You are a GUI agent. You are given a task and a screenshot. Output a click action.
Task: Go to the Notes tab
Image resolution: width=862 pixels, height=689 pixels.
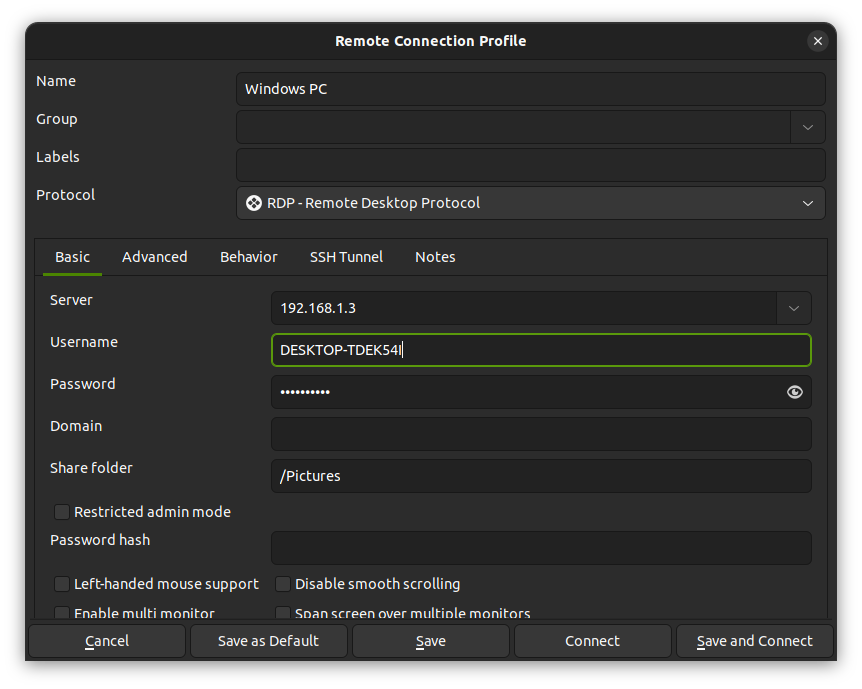[x=435, y=257]
